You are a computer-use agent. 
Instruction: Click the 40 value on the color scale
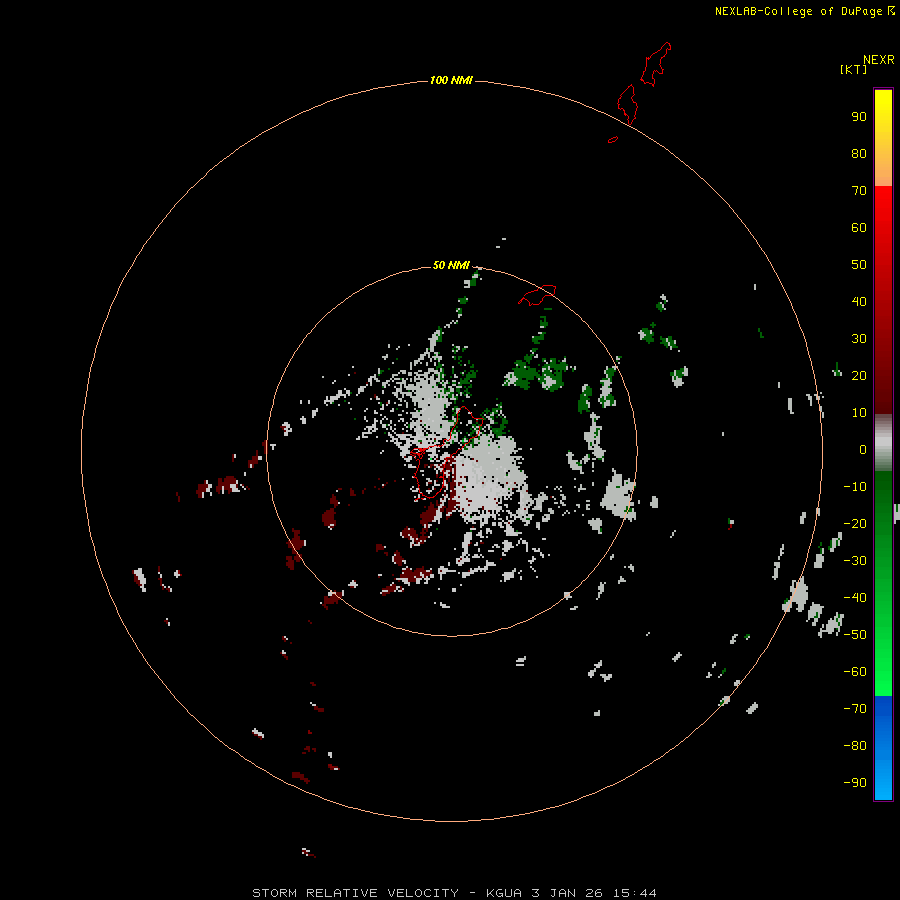point(859,301)
